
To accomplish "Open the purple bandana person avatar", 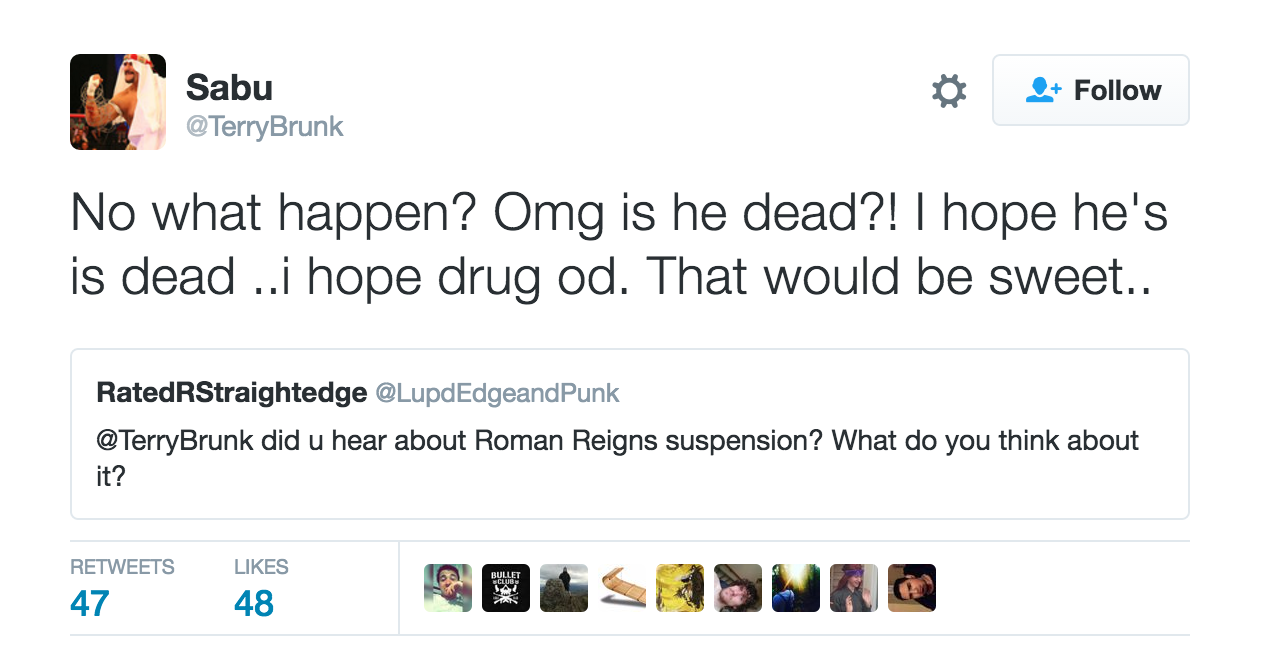I will (854, 588).
